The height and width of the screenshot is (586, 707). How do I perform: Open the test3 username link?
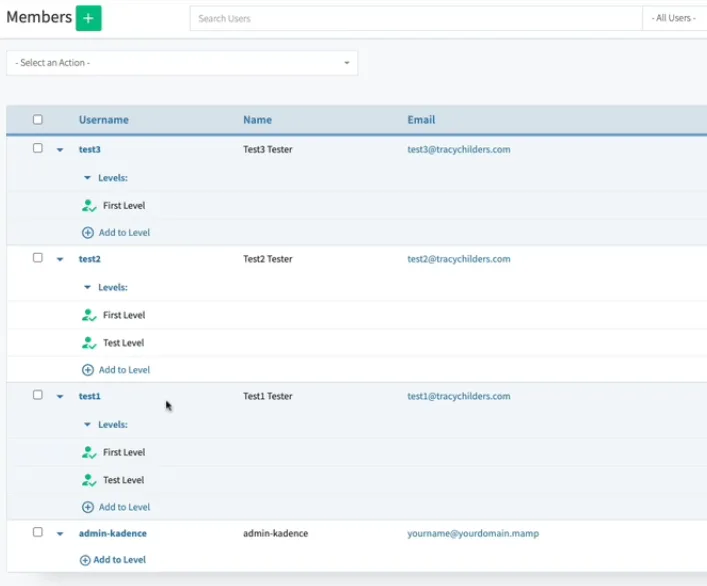[90, 149]
